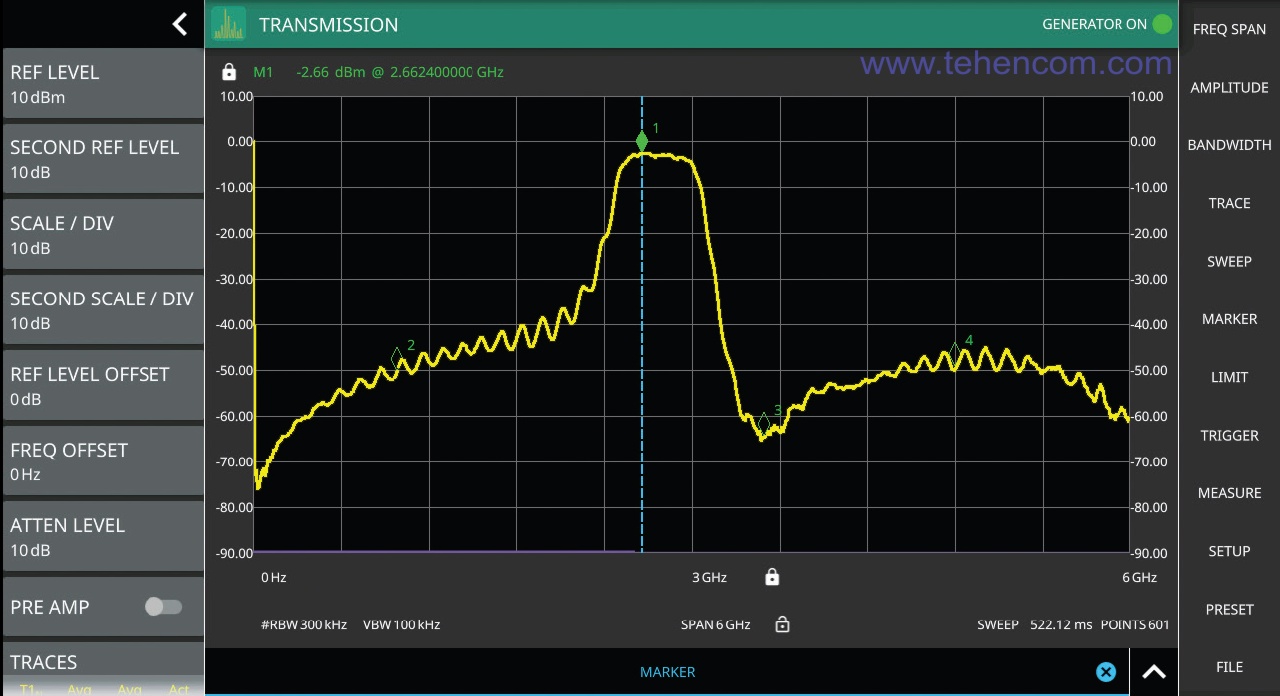Open the spectrum app icon beside TRANSMISSION
1280x696 pixels.
(x=229, y=24)
